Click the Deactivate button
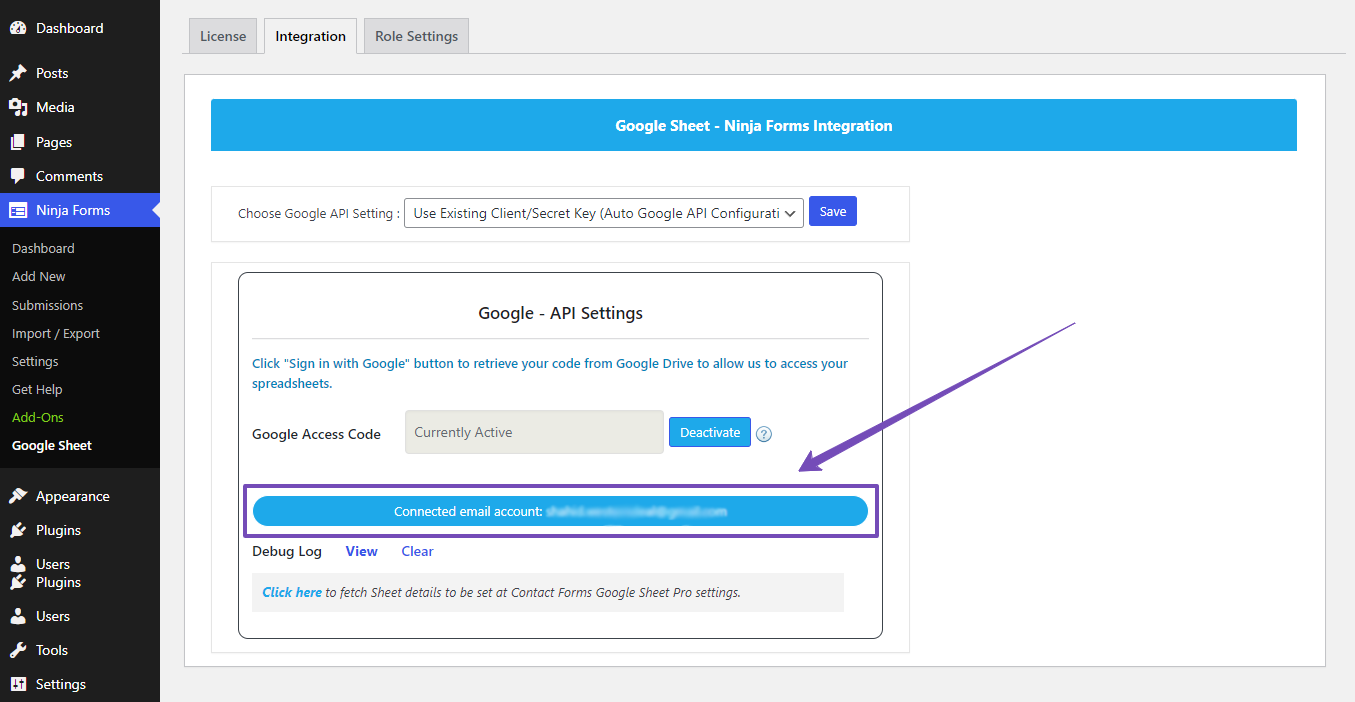The width and height of the screenshot is (1355, 702). pyautogui.click(x=710, y=432)
